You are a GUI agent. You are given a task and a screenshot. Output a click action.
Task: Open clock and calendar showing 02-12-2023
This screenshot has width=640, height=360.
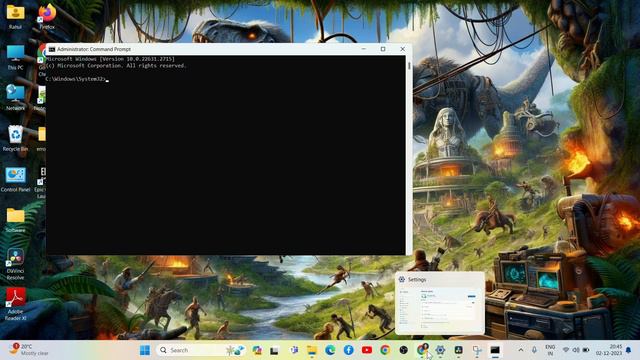click(x=609, y=350)
